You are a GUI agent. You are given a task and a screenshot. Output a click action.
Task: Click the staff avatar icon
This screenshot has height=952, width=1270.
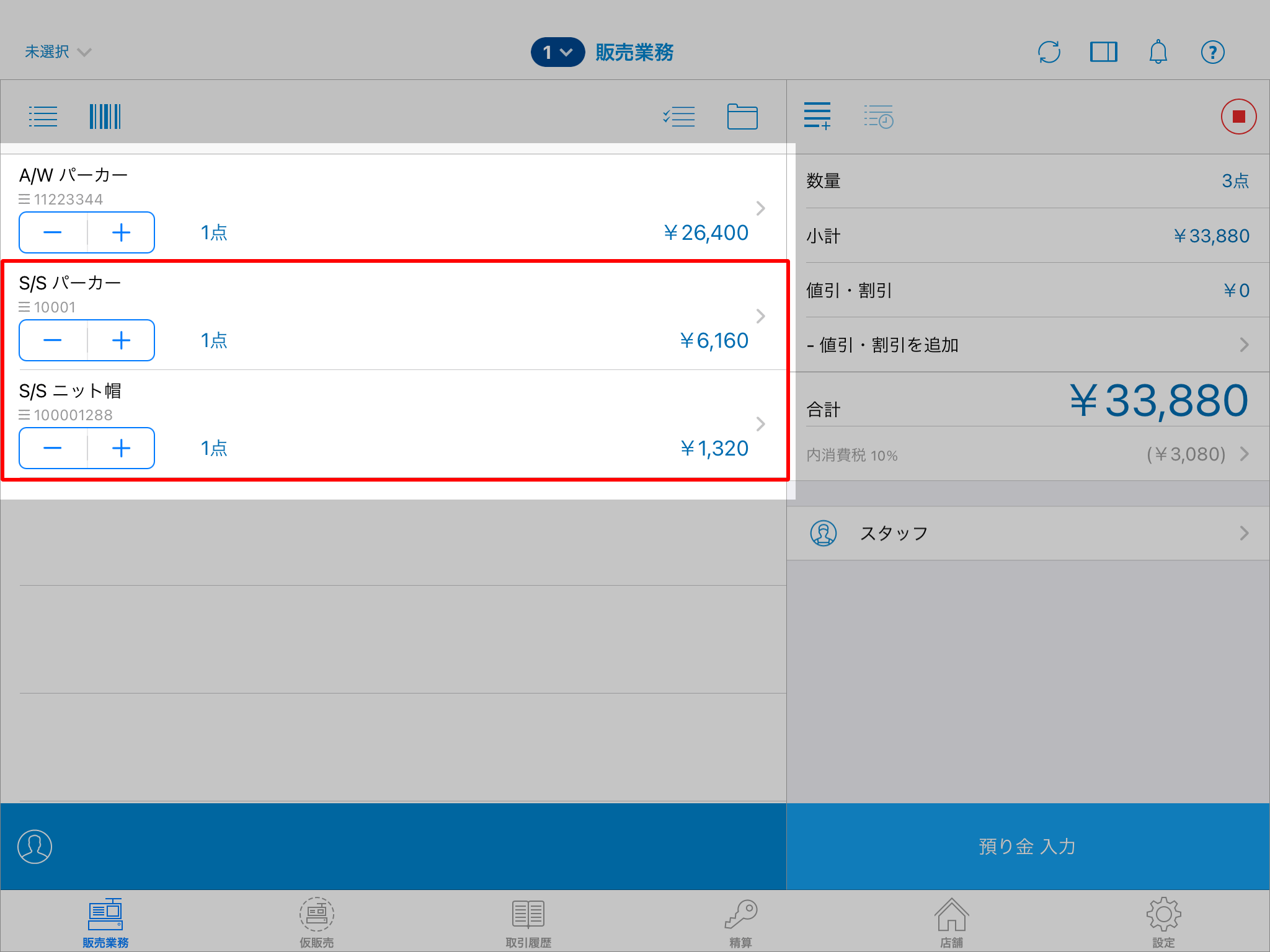pos(824,533)
